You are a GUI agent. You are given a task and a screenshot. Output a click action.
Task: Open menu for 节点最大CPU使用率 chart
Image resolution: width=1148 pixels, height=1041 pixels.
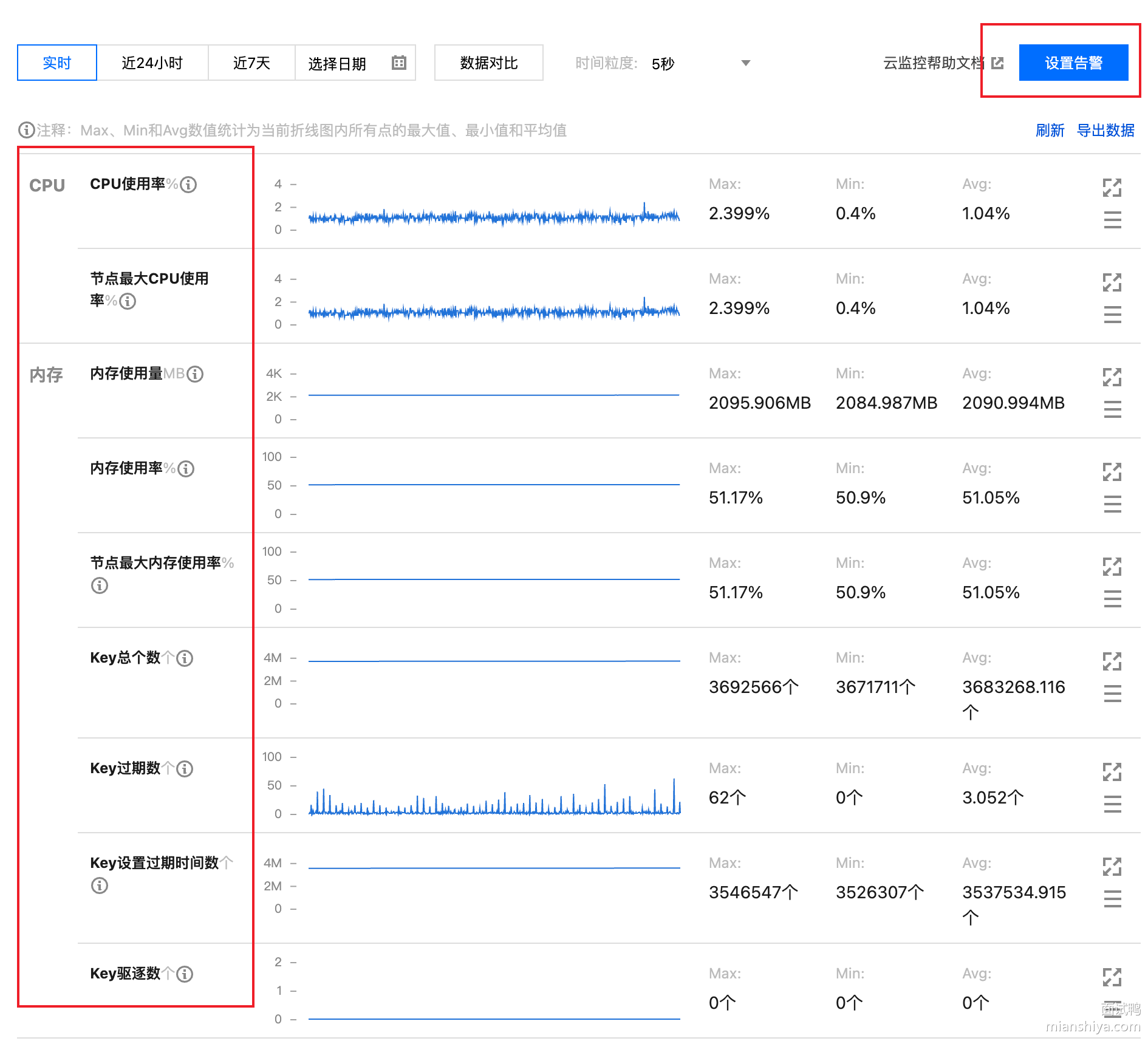[x=1112, y=314]
